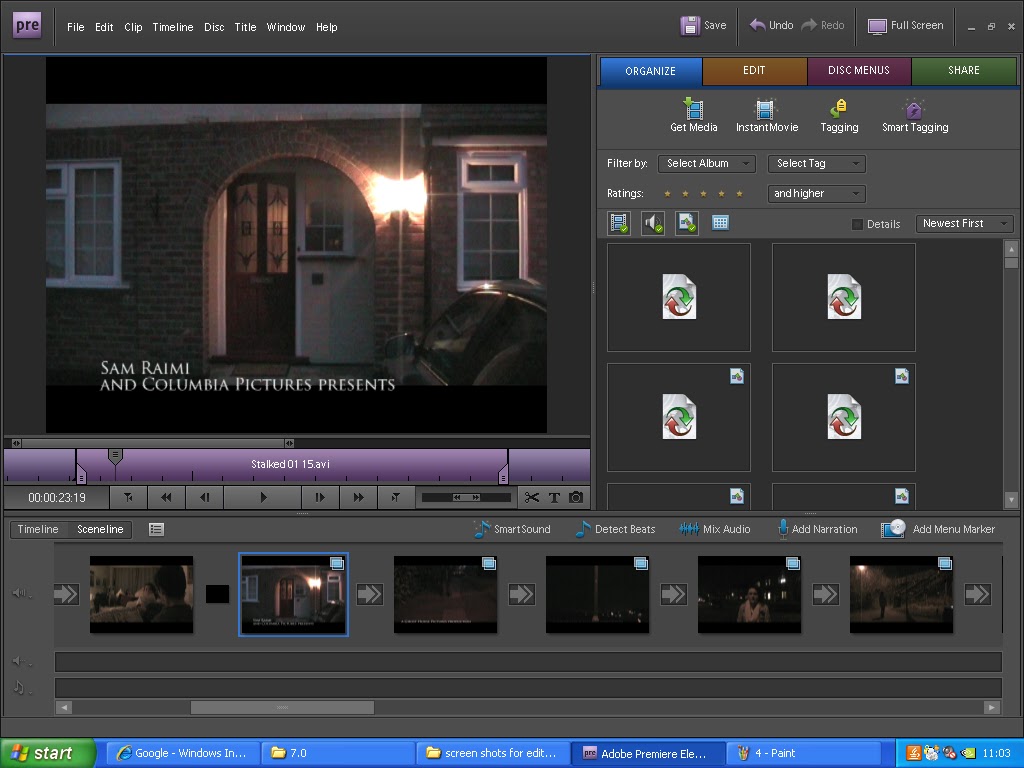Click the pre application logo
This screenshot has height=768, width=1024.
pos(27,26)
